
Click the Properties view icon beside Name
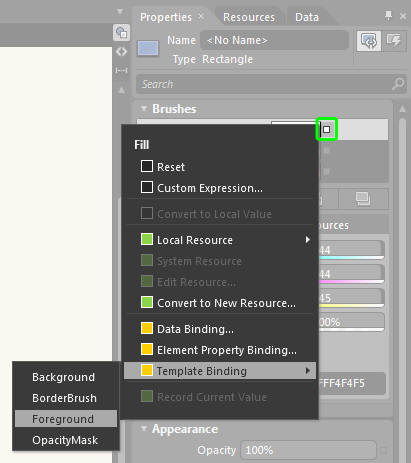369,41
